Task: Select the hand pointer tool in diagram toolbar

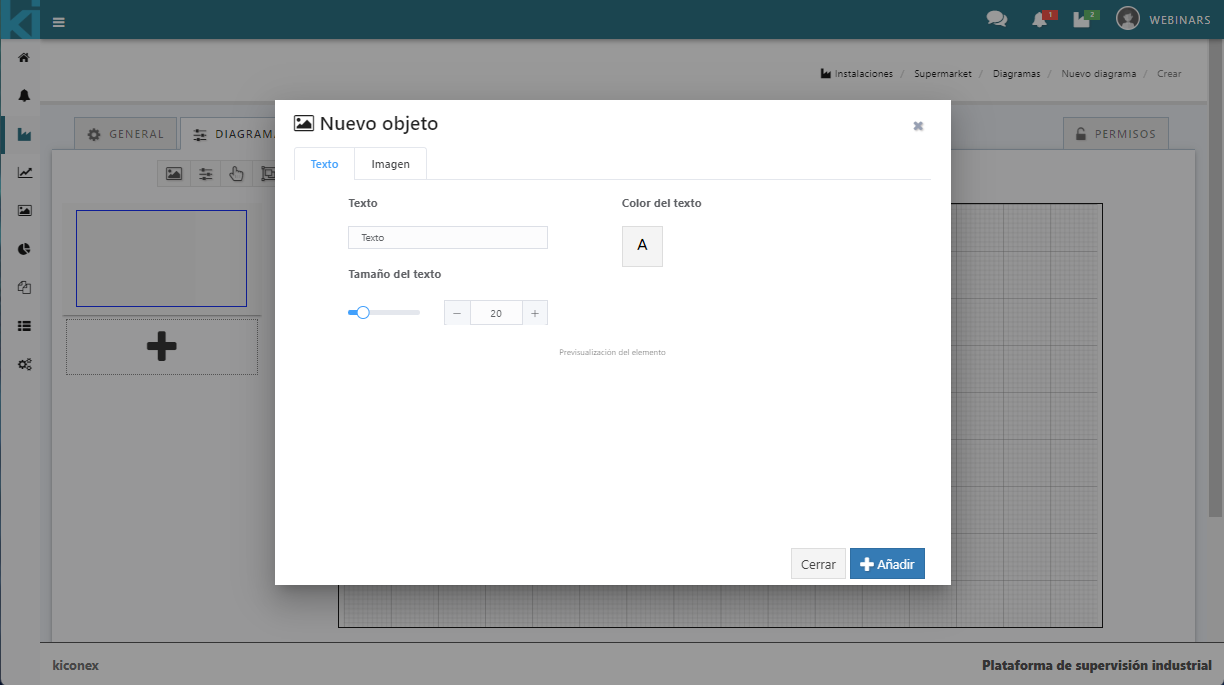Action: point(236,174)
